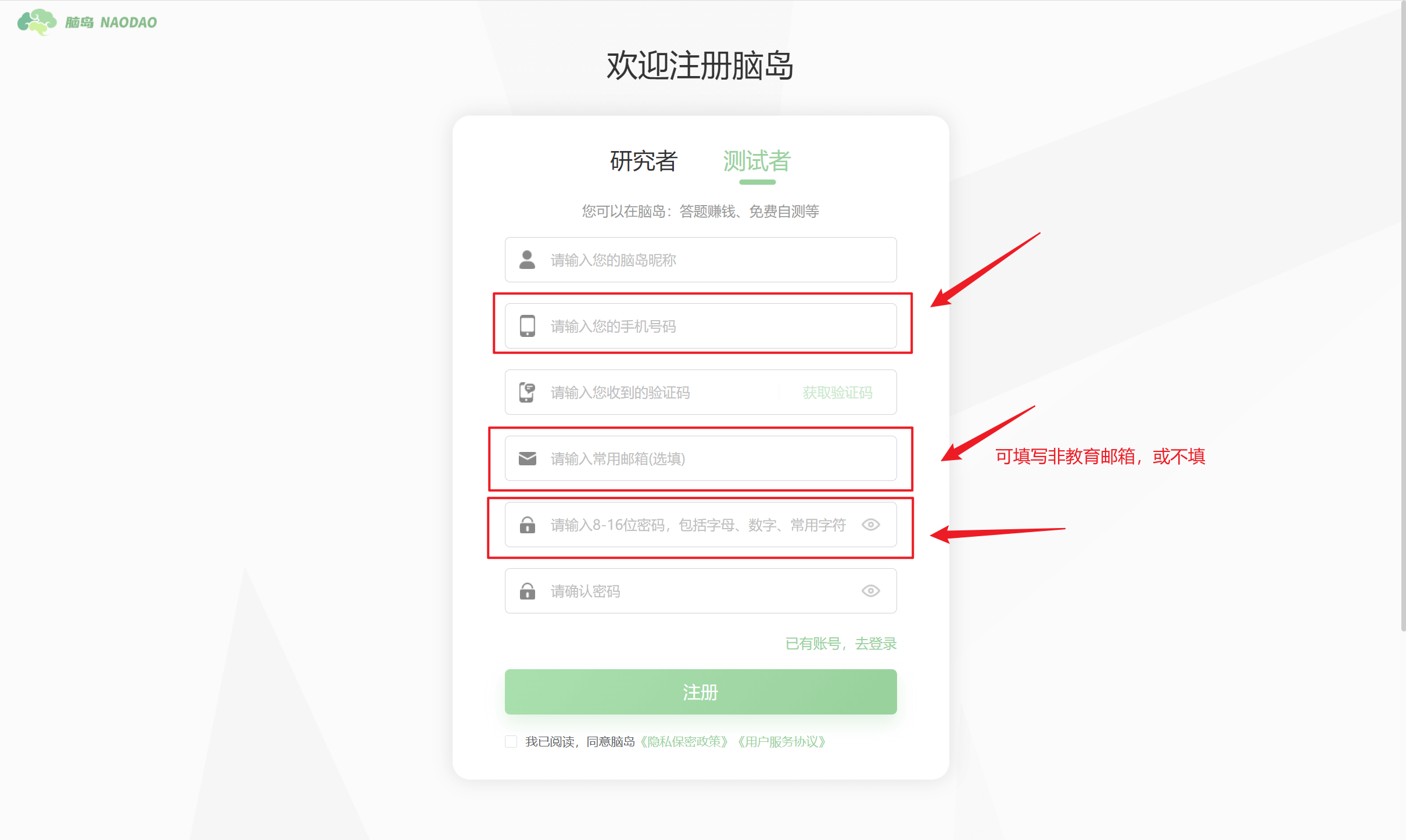Toggle confirm password visibility eye icon

(x=869, y=590)
